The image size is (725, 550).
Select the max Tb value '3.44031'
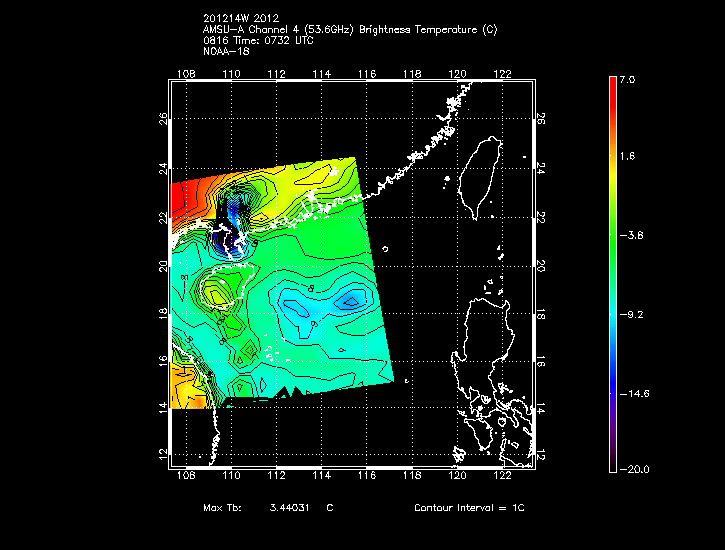point(289,507)
